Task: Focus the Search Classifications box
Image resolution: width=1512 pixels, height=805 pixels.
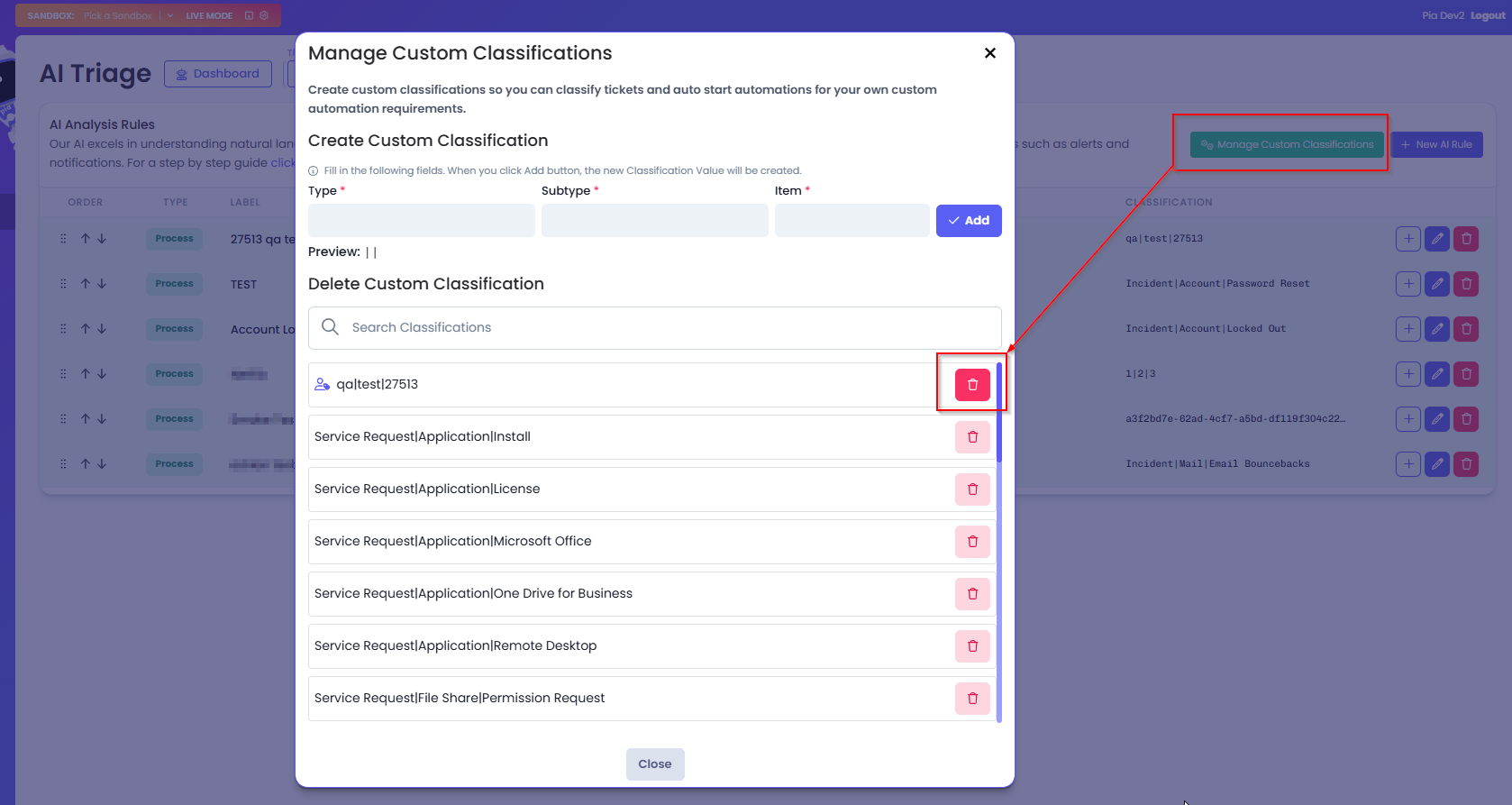Action: [x=655, y=328]
